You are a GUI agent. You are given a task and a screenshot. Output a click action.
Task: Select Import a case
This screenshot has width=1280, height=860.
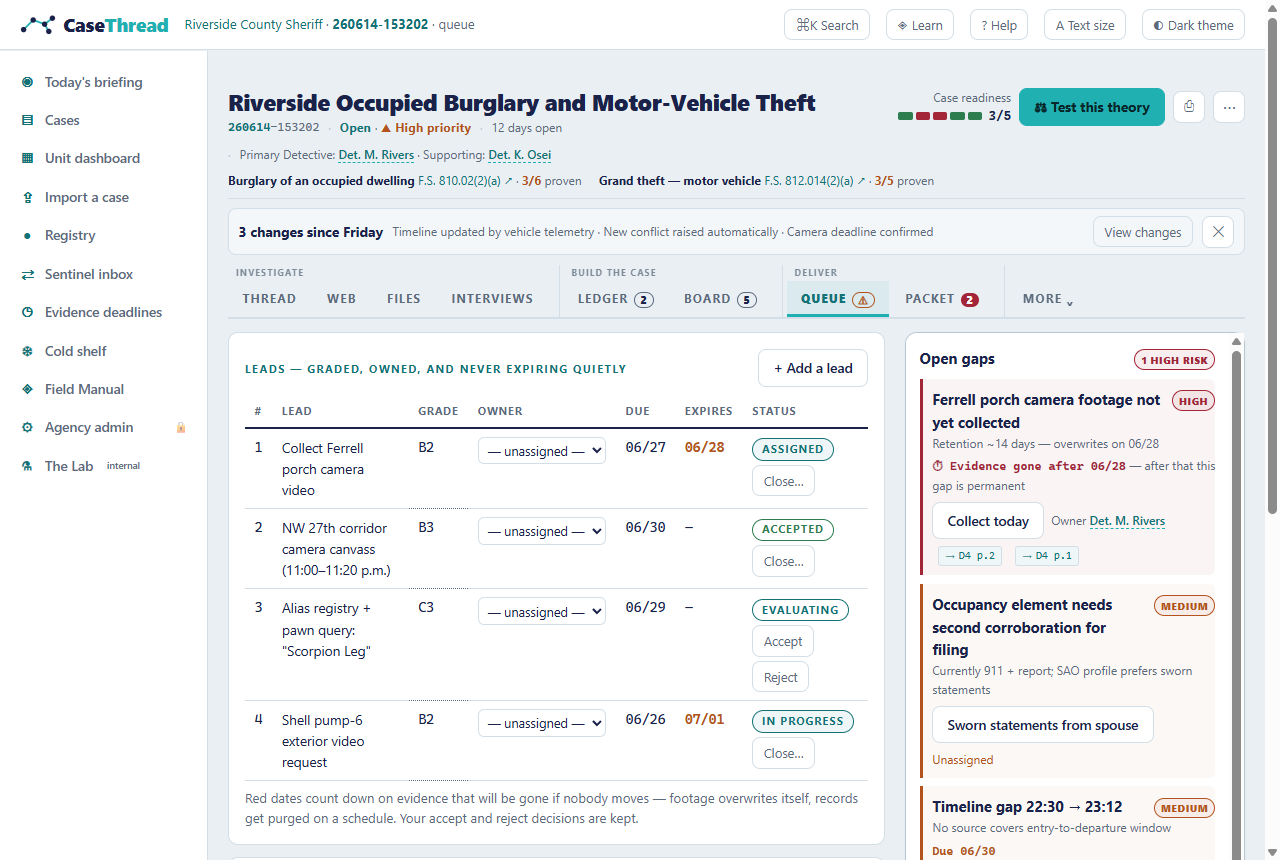[x=86, y=197]
